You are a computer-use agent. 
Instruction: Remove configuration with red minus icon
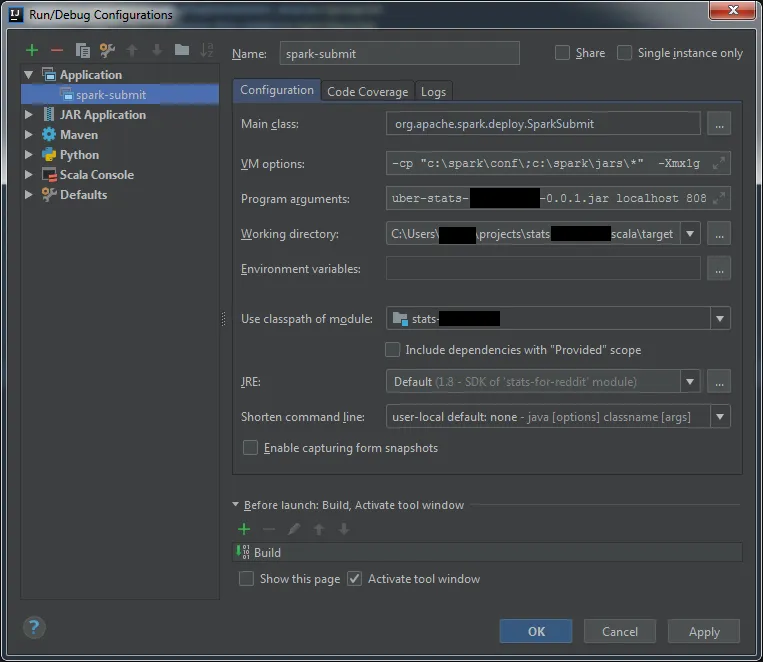[x=57, y=50]
